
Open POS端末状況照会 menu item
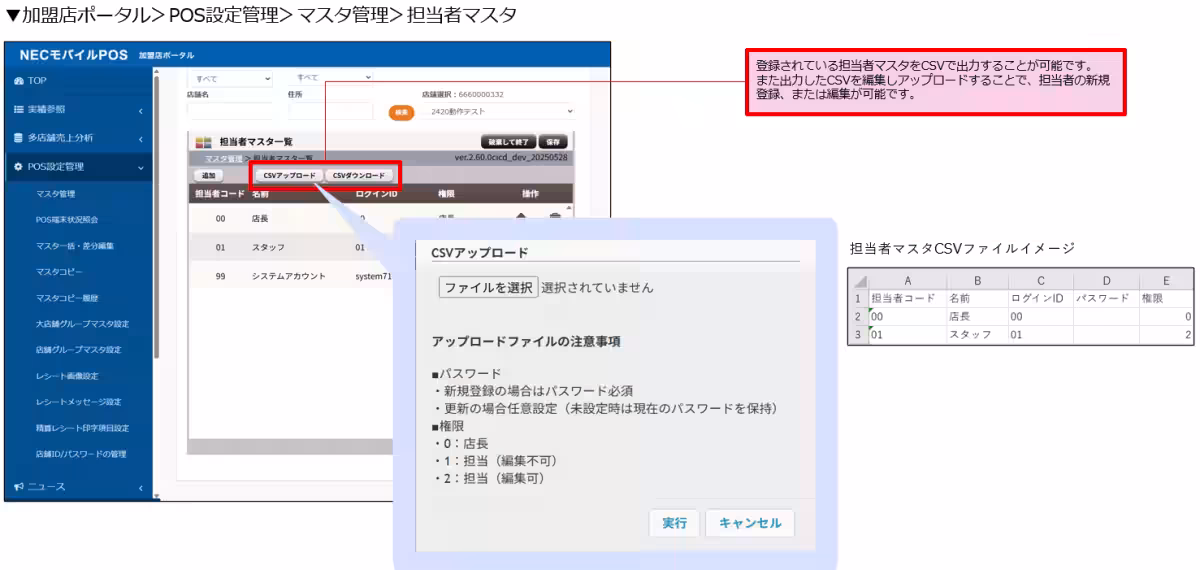pos(66,219)
